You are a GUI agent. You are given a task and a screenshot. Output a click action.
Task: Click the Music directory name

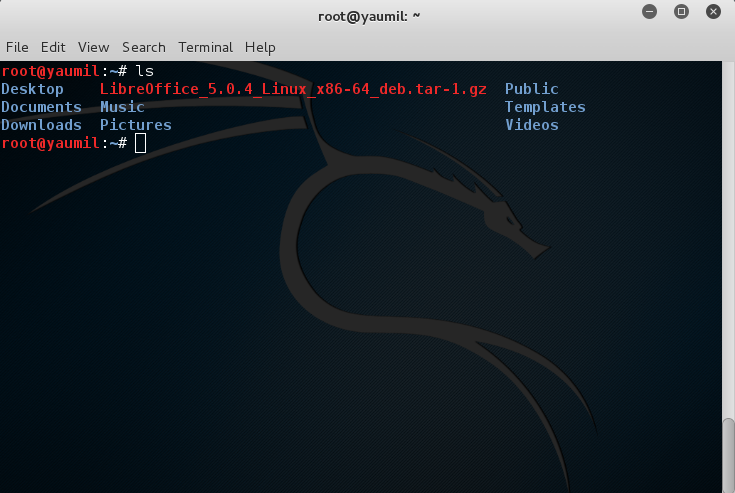pyautogui.click(x=122, y=107)
